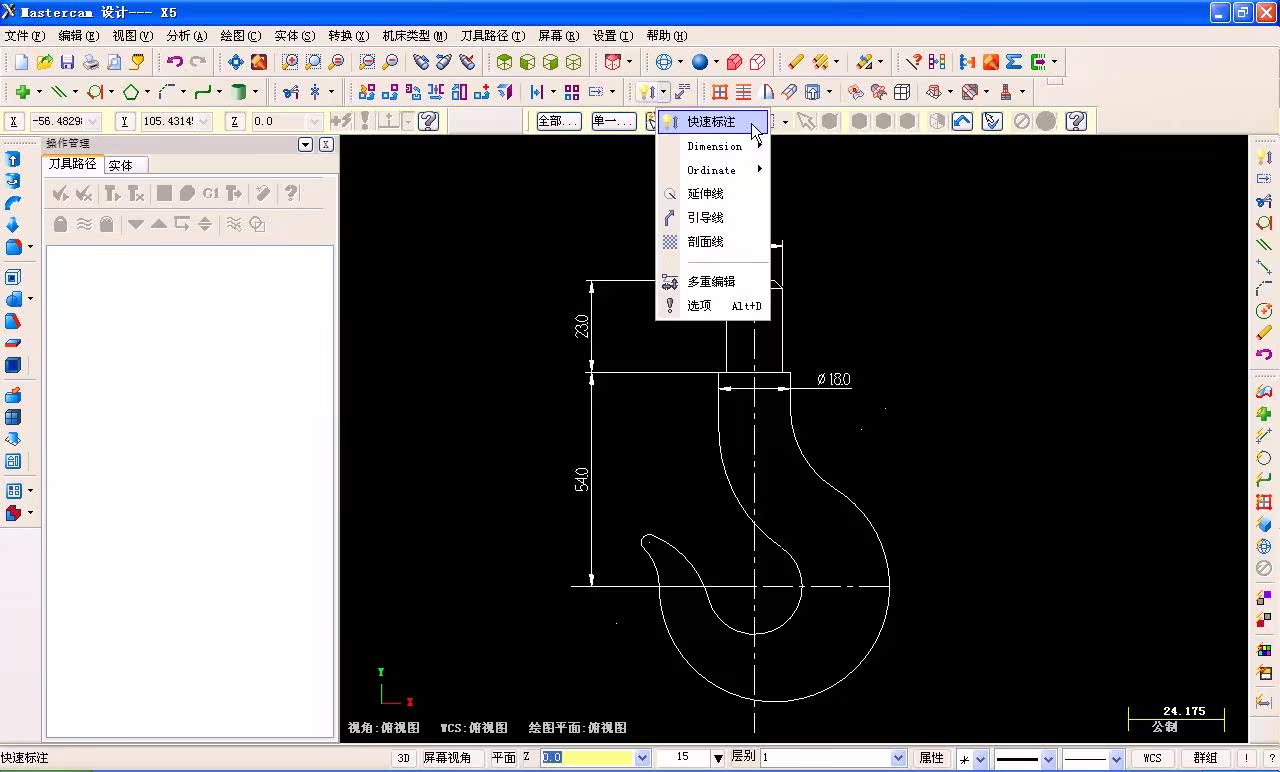Select the Circle/Arc creation tool
Image resolution: width=1280 pixels, height=772 pixels.
pyautogui.click(x=95, y=92)
